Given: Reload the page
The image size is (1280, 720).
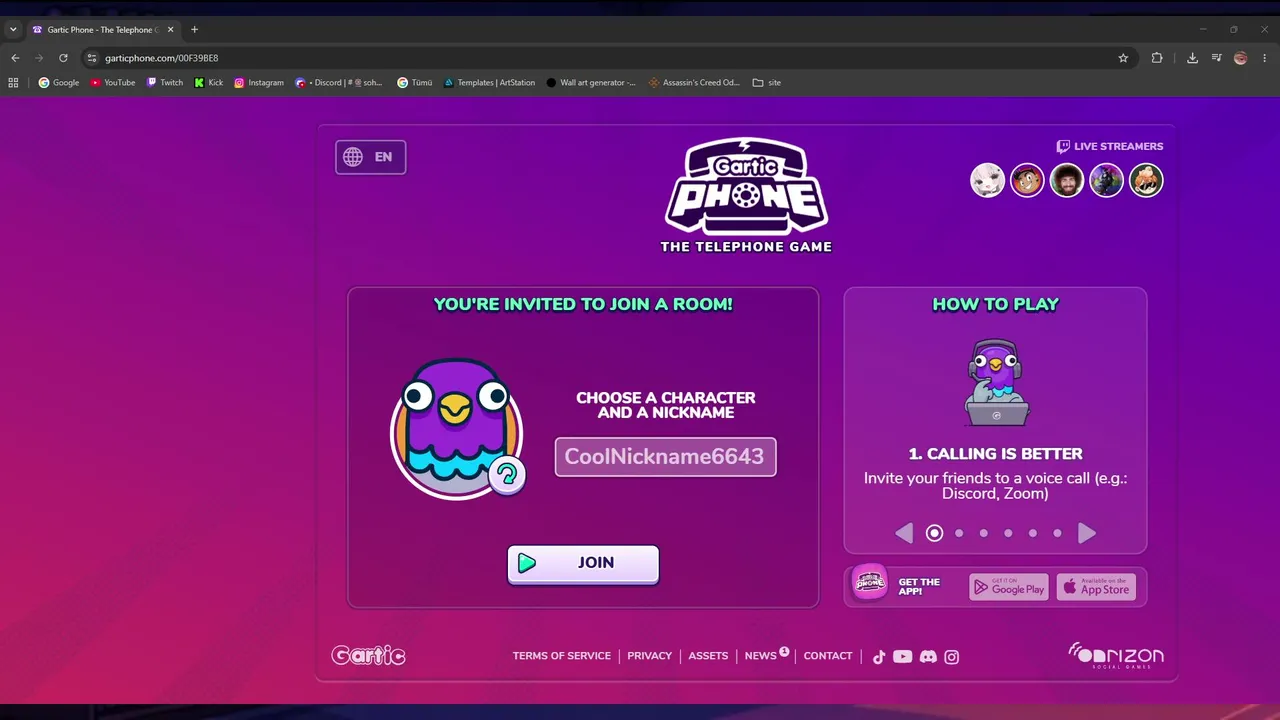Looking at the screenshot, I should 63,58.
